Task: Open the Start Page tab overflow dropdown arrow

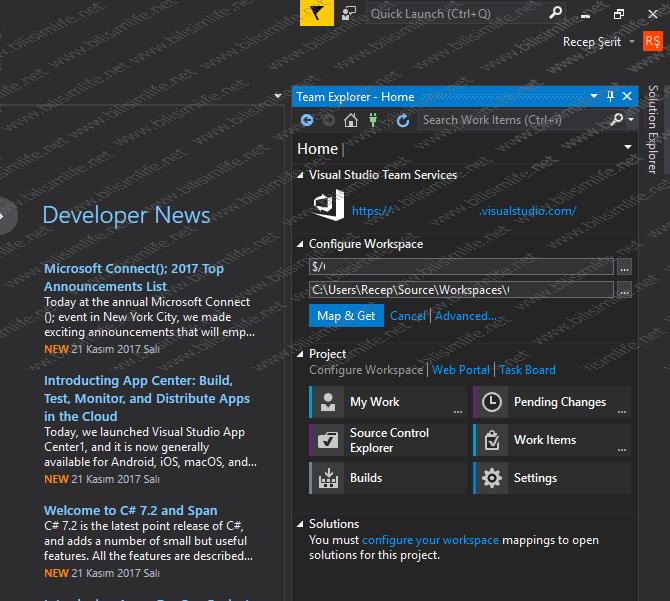Action: pyautogui.click(x=278, y=96)
